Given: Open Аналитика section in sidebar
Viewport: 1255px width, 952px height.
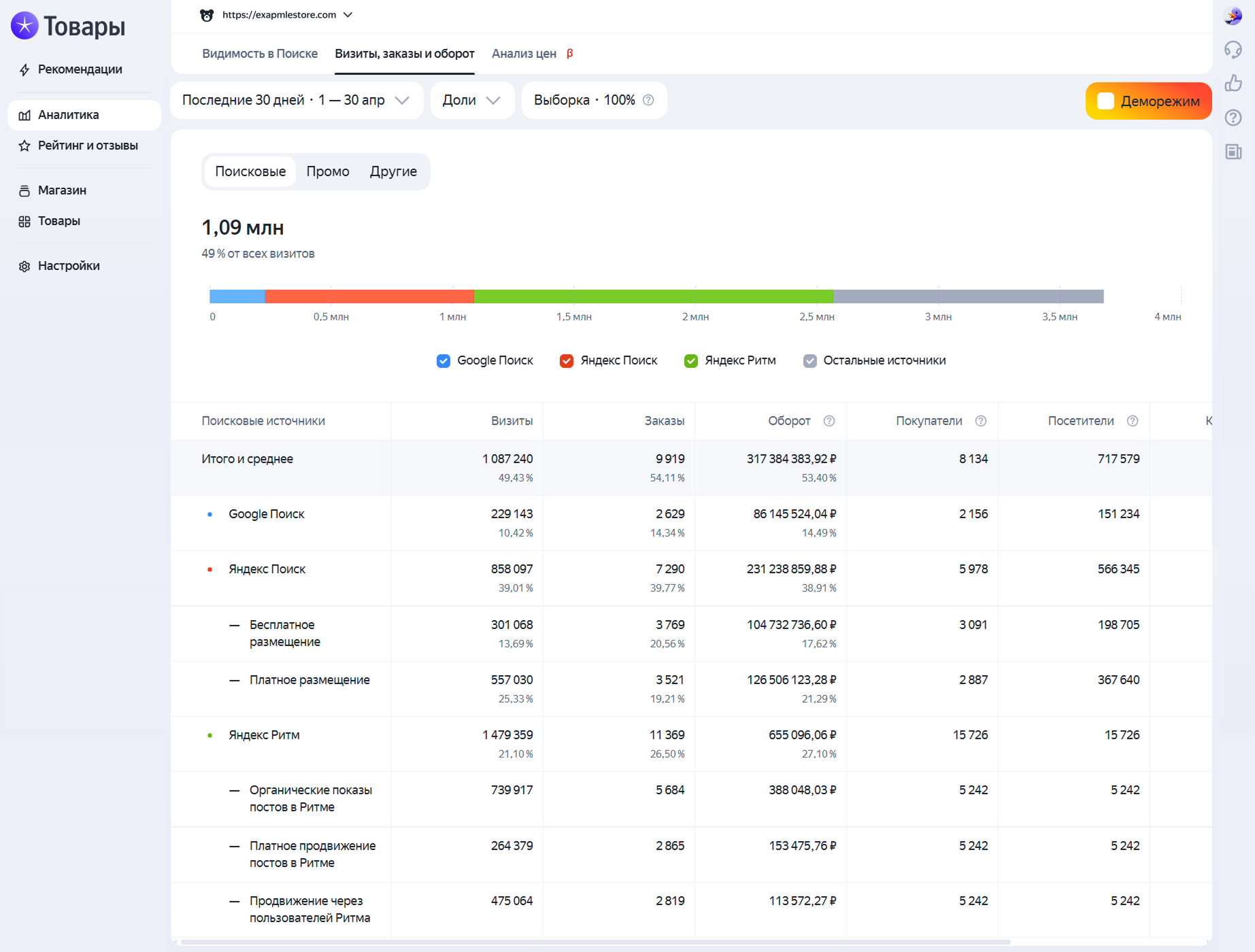Looking at the screenshot, I should pos(84,115).
